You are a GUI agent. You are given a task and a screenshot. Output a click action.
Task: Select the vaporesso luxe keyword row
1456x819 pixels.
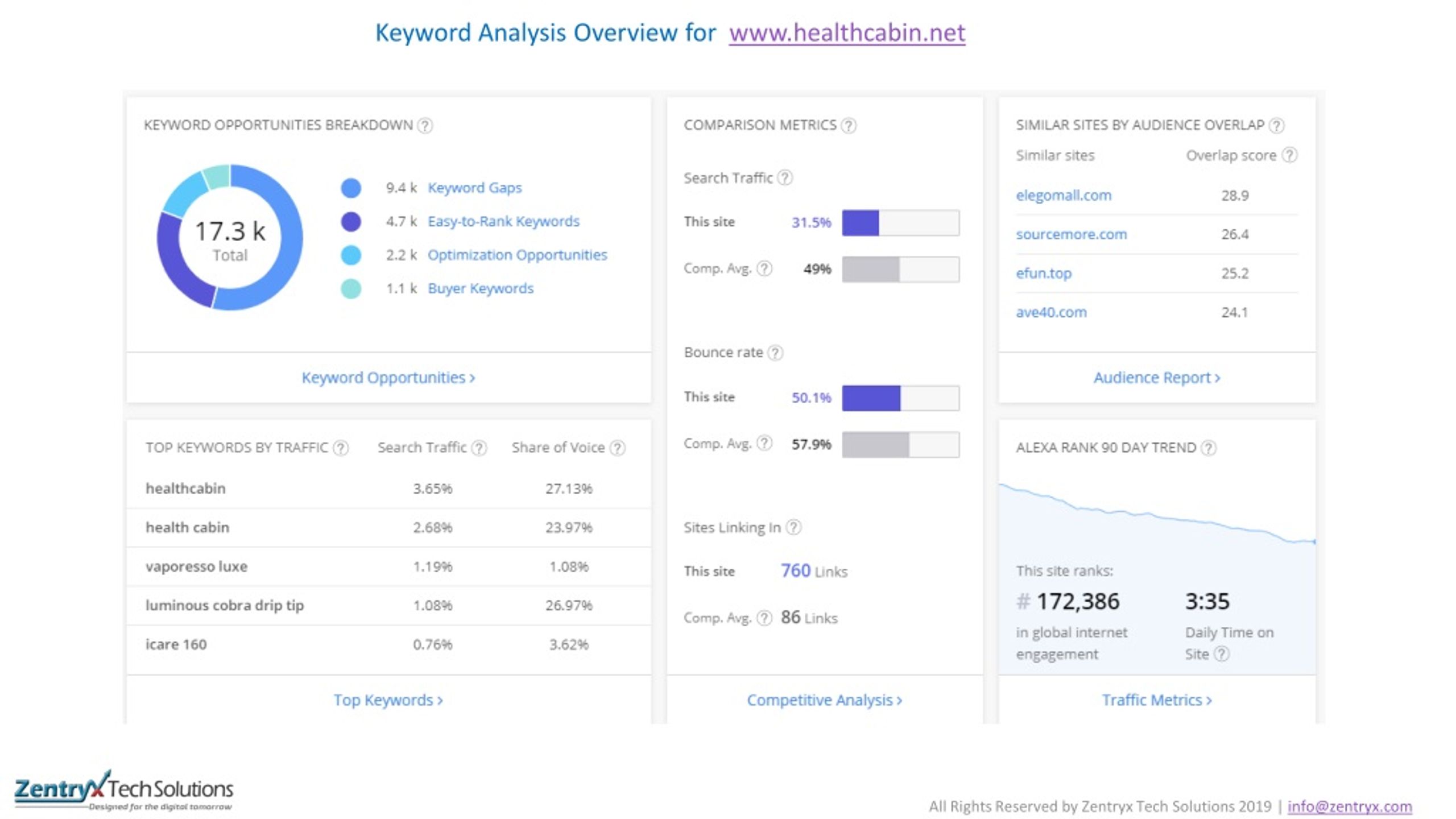388,566
